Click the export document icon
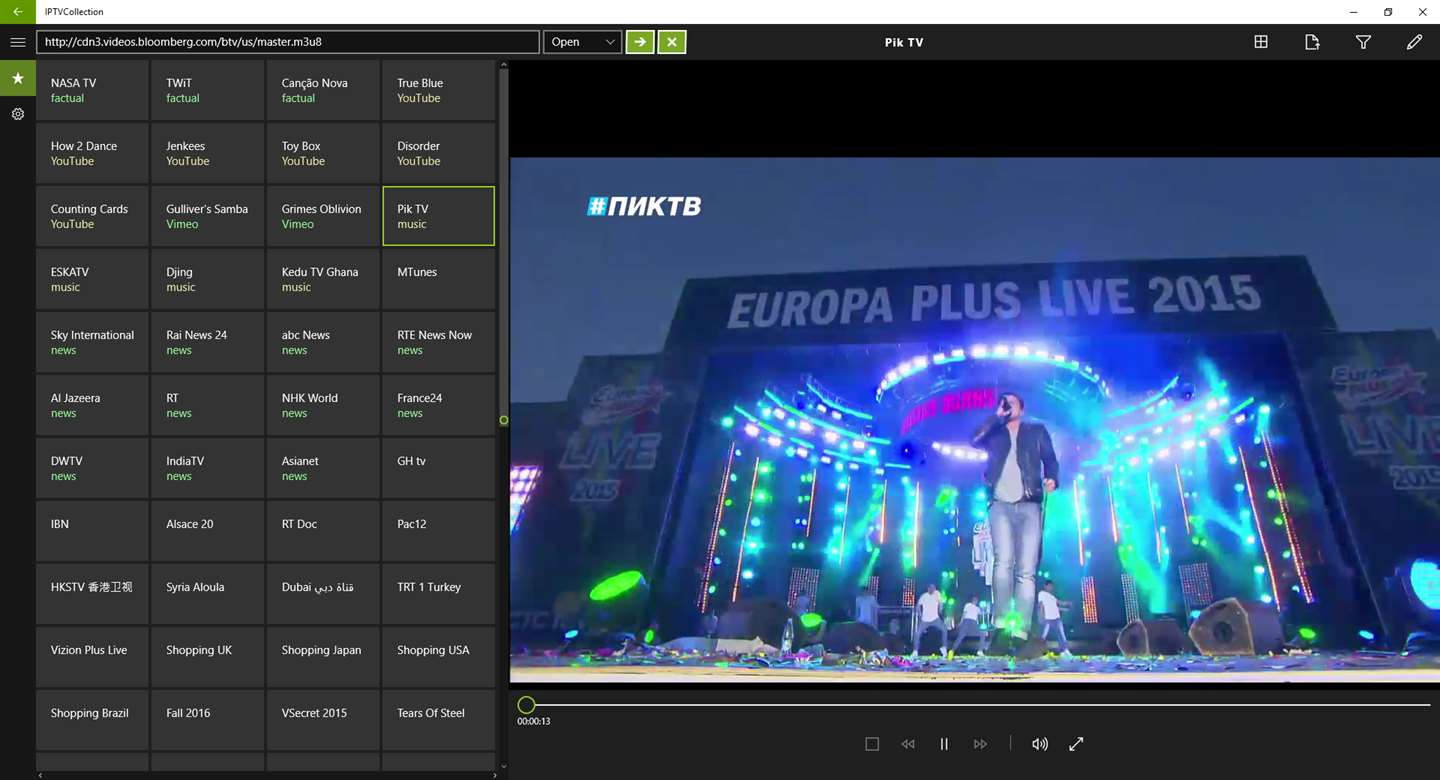 tap(1312, 42)
